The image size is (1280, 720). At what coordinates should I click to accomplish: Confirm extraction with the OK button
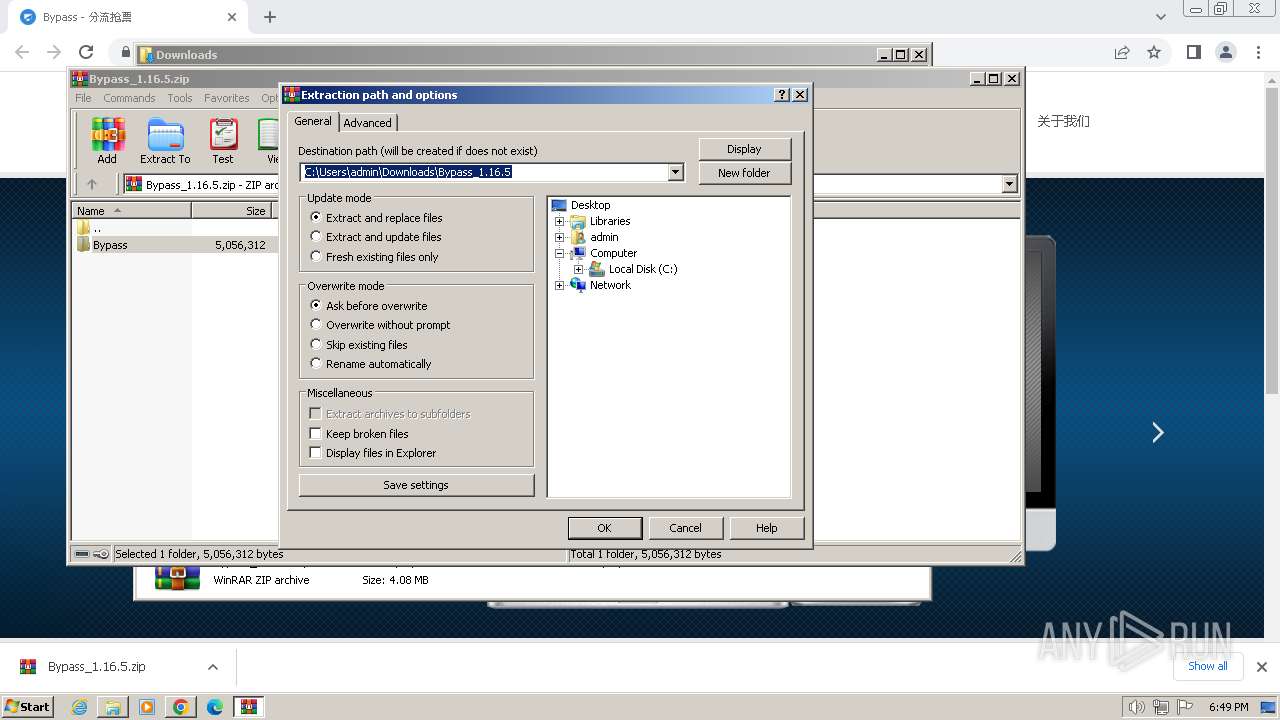604,528
